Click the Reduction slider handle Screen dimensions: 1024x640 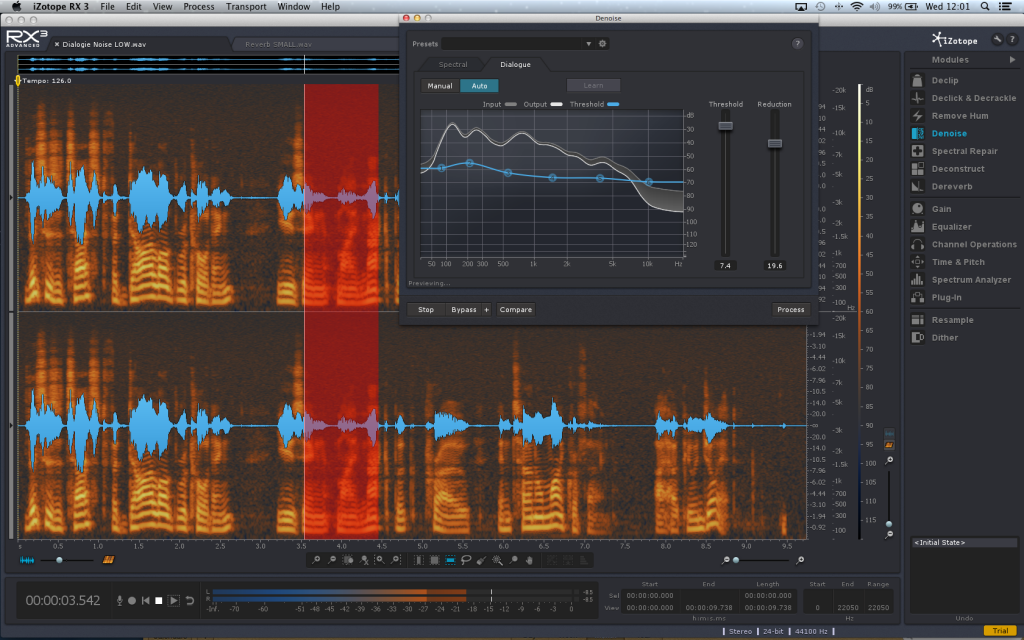(x=775, y=144)
